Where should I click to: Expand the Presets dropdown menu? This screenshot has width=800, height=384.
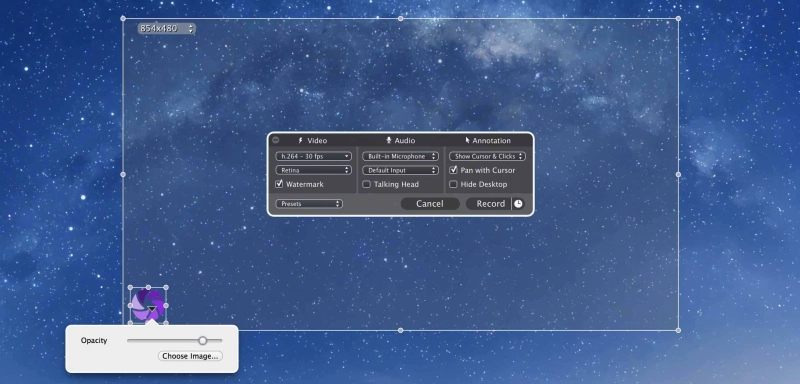[x=309, y=203]
